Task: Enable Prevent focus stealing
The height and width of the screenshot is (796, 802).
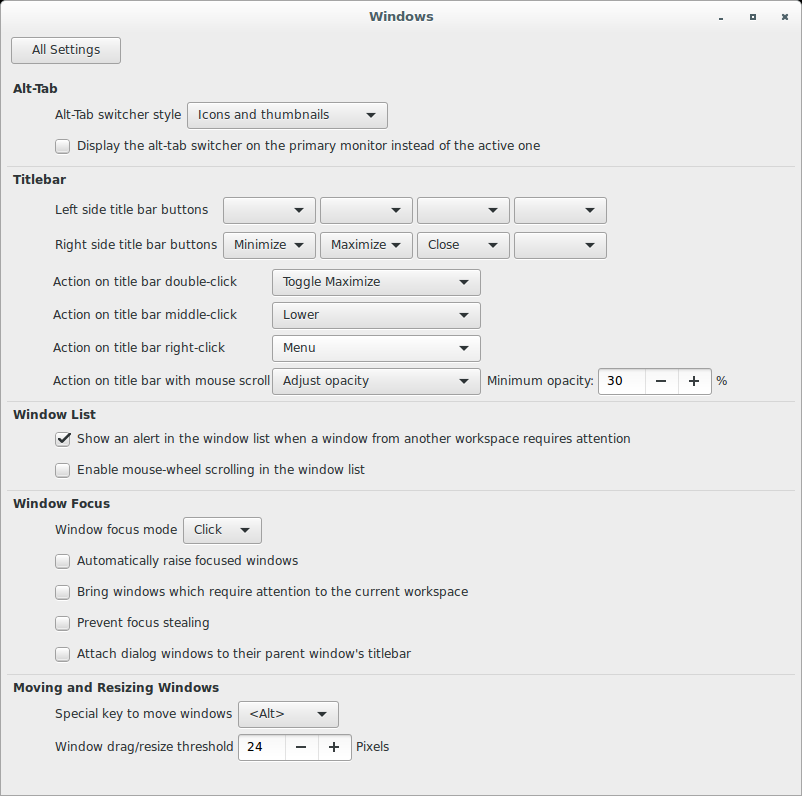Action: [x=63, y=623]
